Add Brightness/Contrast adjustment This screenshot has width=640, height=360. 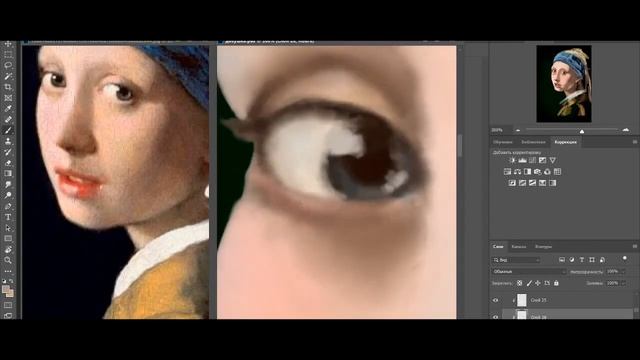513,160
